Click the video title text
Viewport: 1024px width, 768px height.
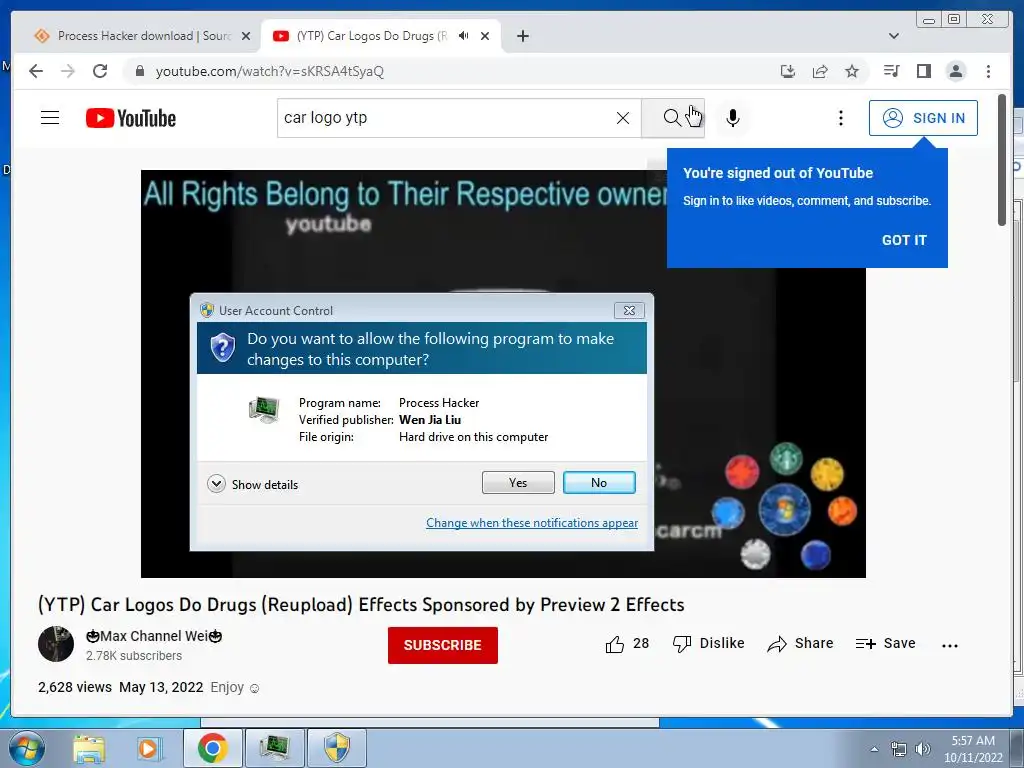pyautogui.click(x=361, y=605)
